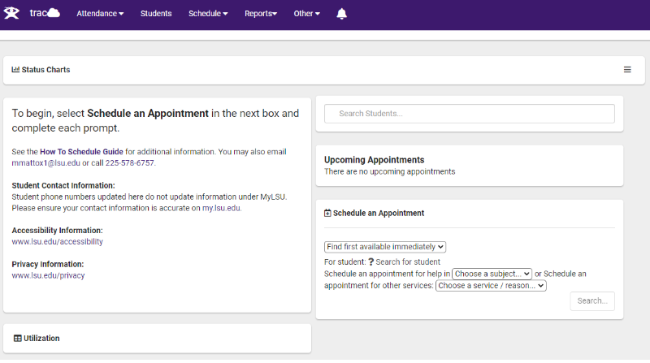The width and height of the screenshot is (650, 363).
Task: Click the 'Privacy Information:' heading
Action: [48, 264]
